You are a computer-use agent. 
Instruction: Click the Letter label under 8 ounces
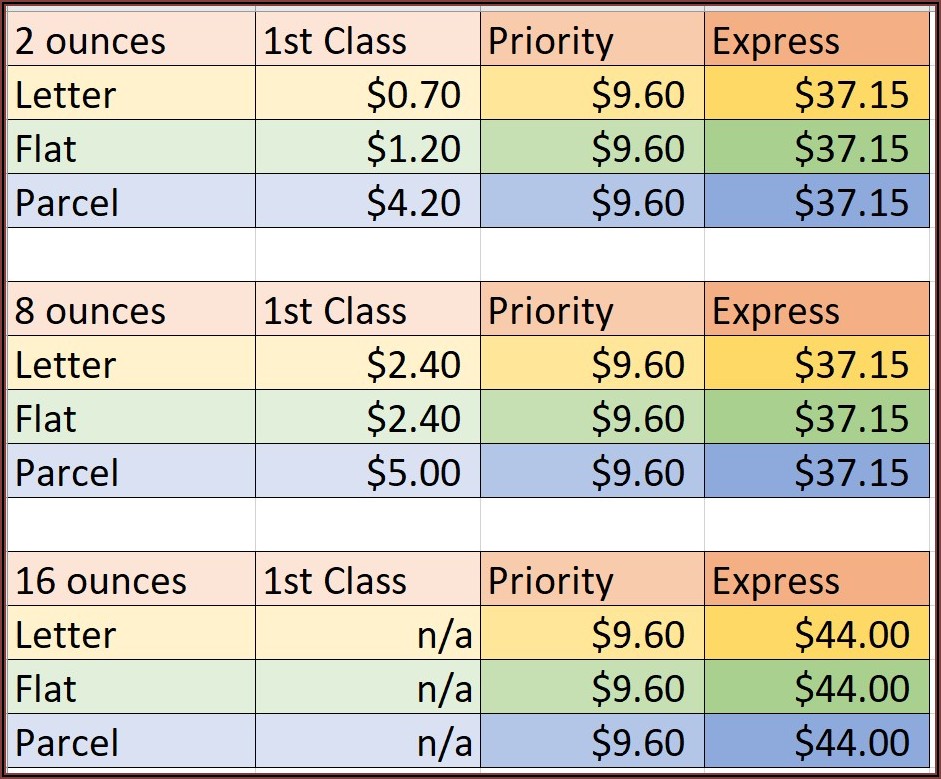(65, 365)
